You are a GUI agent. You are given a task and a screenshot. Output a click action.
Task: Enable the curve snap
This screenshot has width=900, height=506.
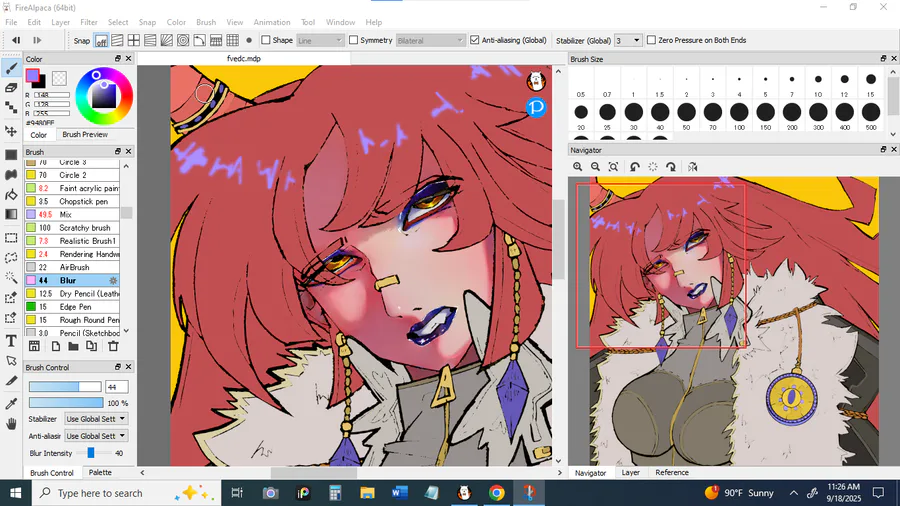pyautogui.click(x=199, y=40)
